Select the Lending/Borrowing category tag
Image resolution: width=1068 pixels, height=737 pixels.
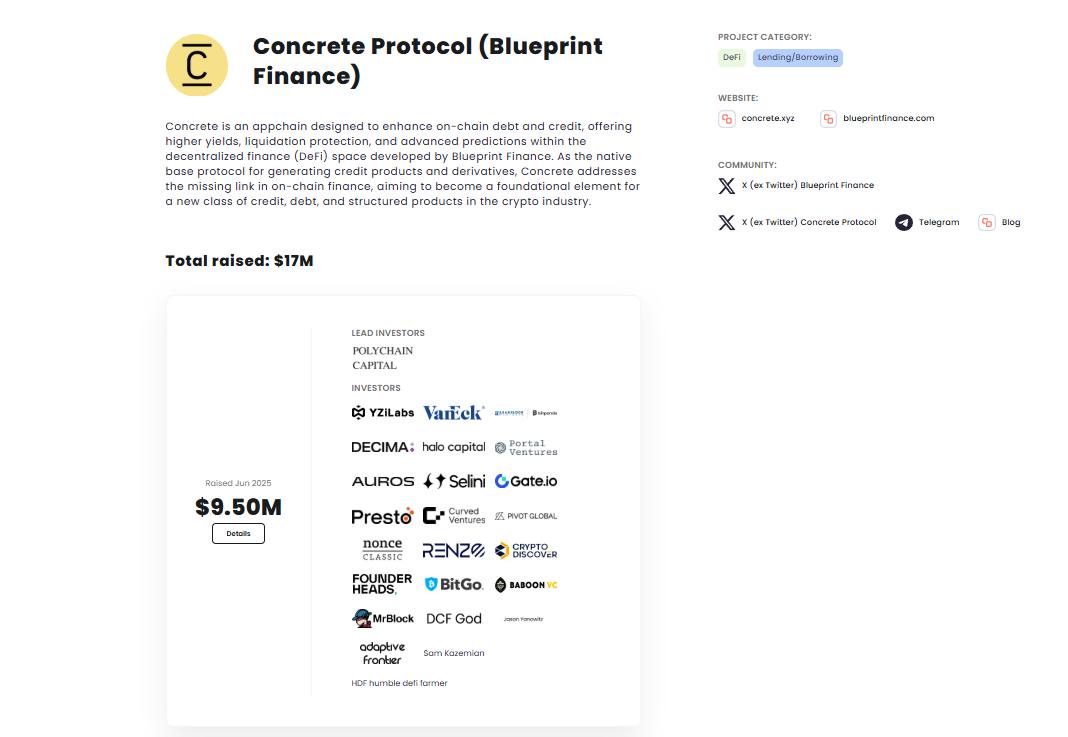tap(798, 58)
